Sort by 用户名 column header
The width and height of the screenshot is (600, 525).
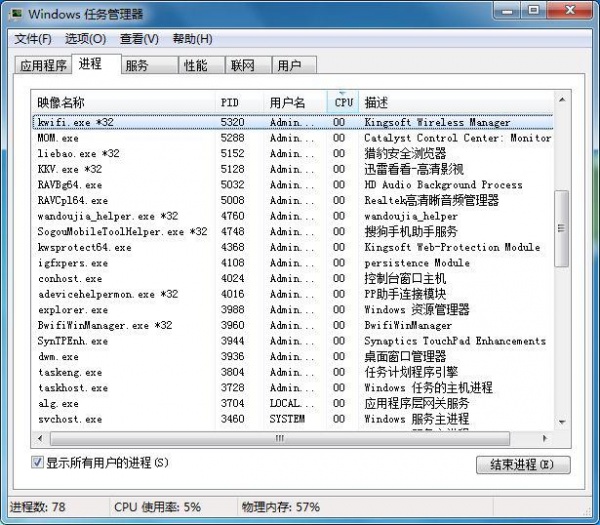[x=295, y=102]
